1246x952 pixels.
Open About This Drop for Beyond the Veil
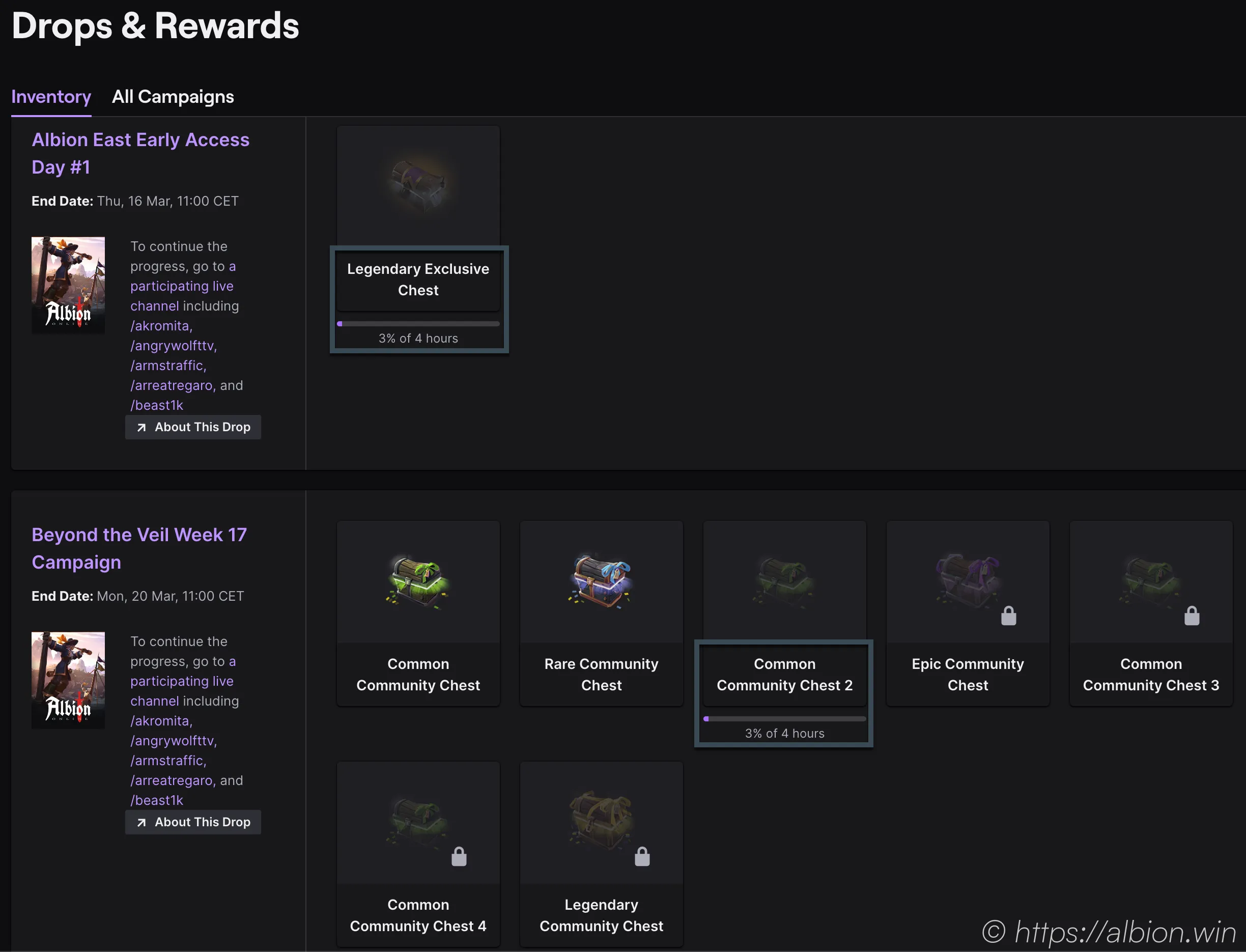point(193,822)
